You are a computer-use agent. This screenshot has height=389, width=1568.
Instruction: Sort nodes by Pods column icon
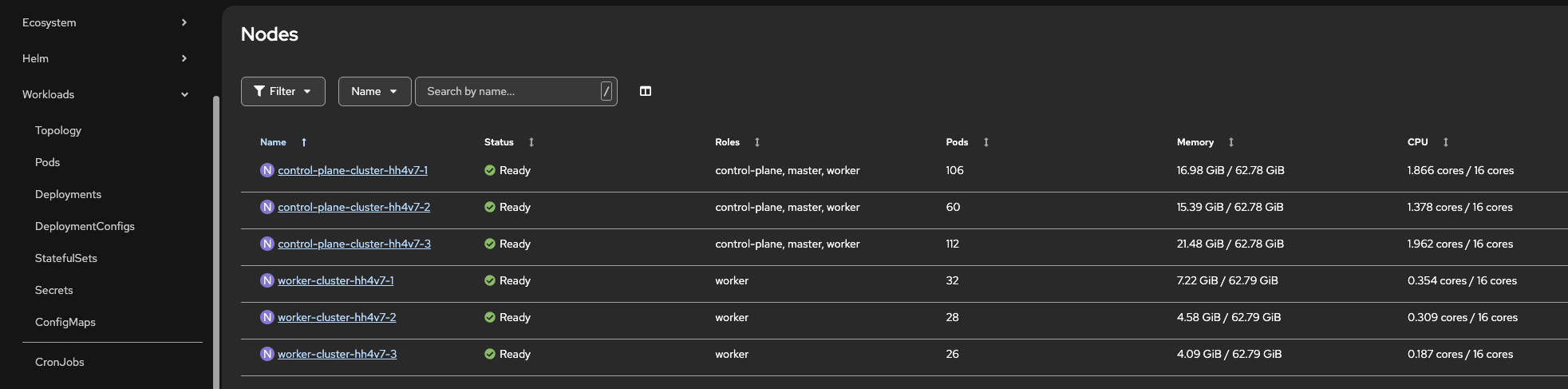(x=986, y=142)
